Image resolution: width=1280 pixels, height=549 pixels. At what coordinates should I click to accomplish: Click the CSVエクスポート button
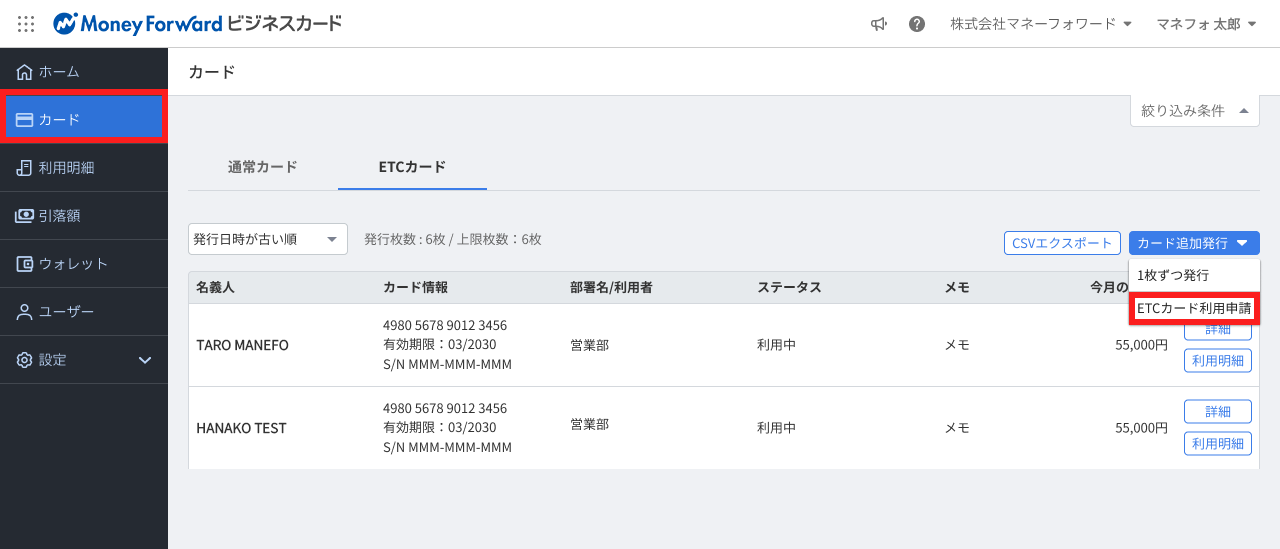pyautogui.click(x=1062, y=243)
